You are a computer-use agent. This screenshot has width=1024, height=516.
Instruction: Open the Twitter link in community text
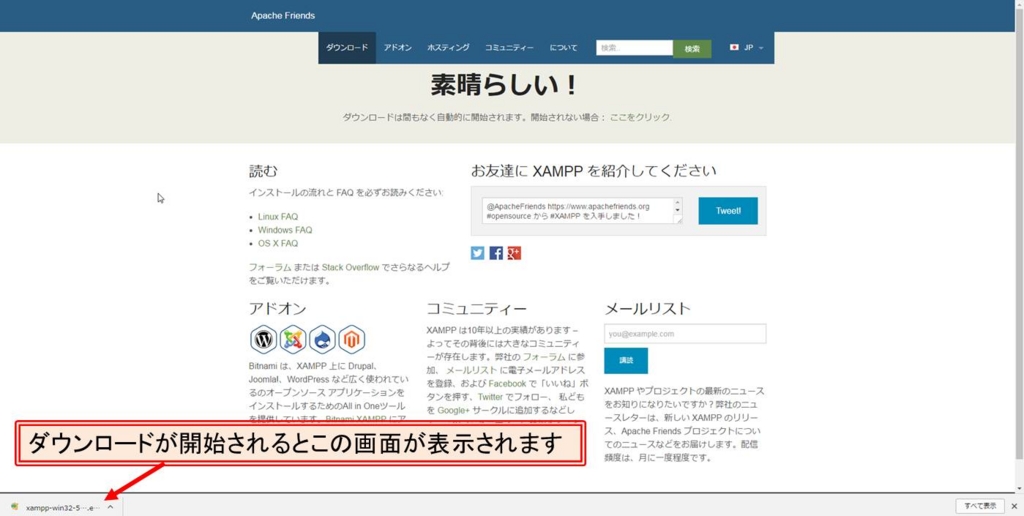[x=490, y=396]
